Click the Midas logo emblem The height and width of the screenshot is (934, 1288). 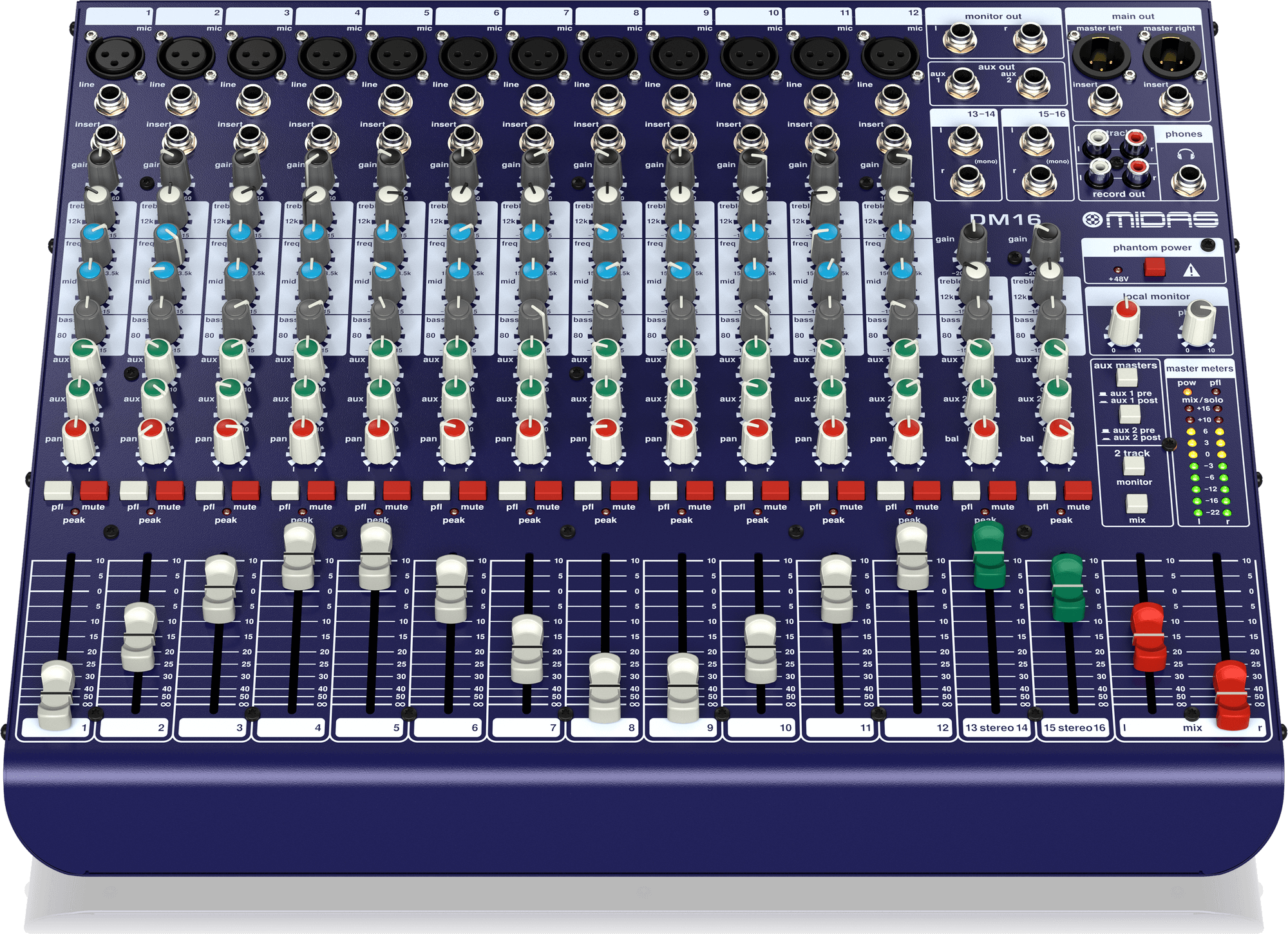coord(1092,220)
